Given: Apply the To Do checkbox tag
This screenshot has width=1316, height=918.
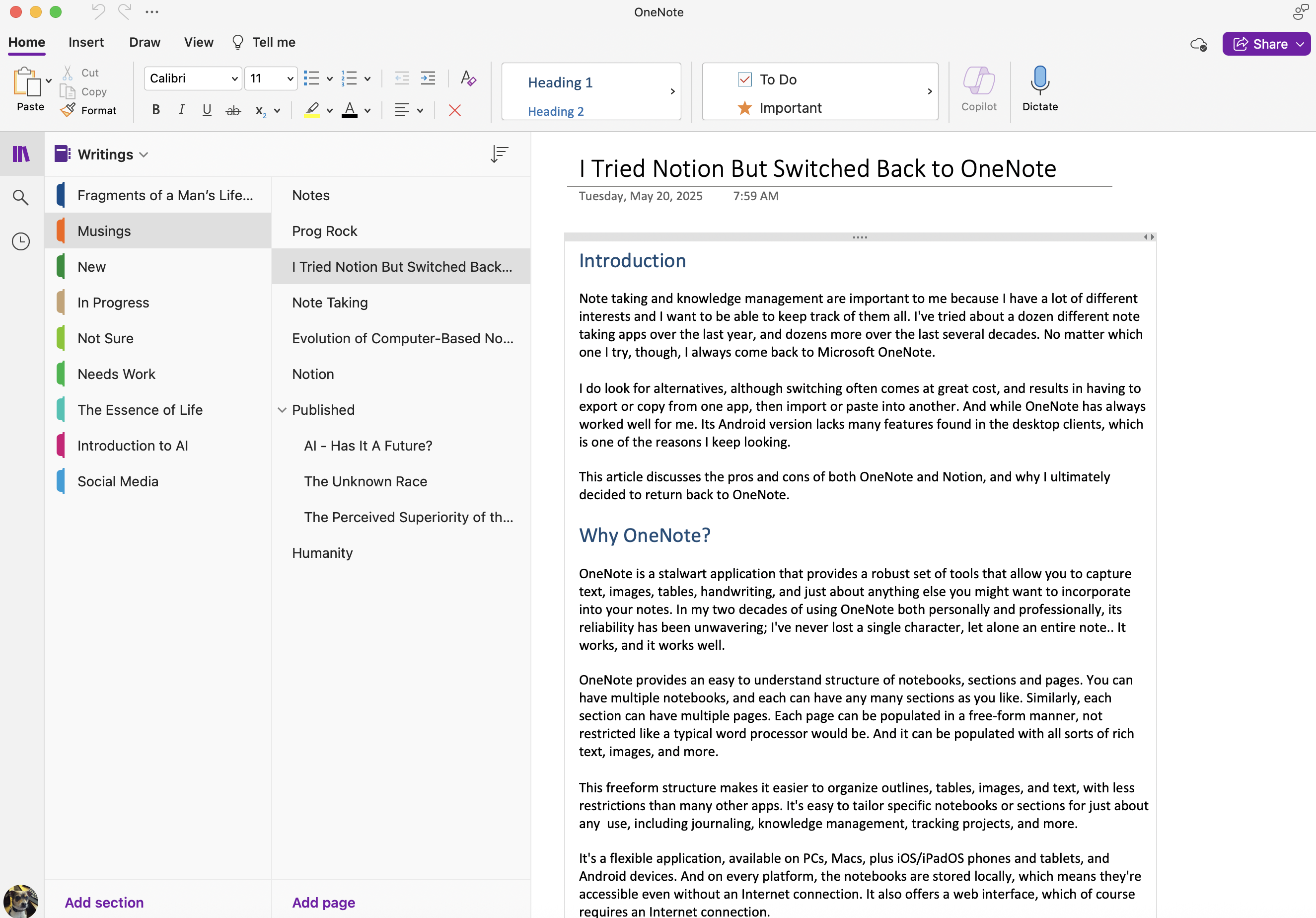Looking at the screenshot, I should coord(767,79).
